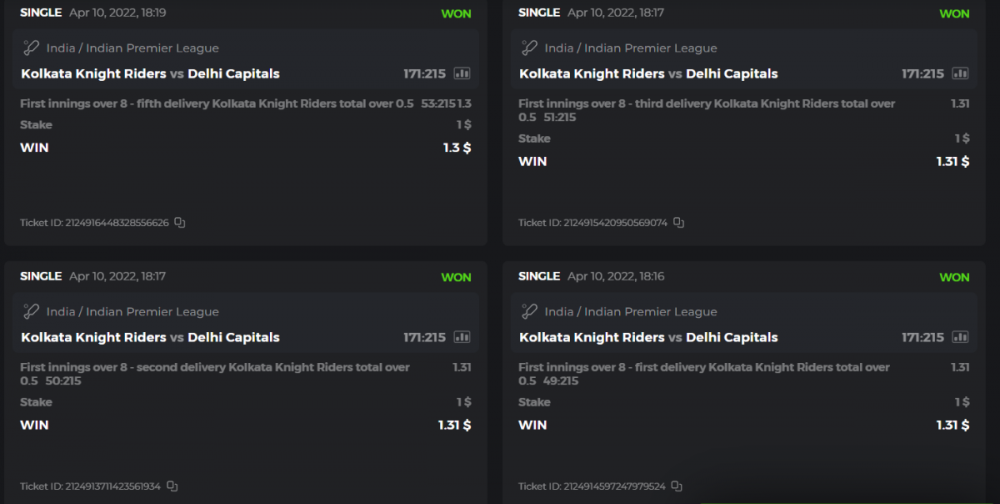Open the match title in third delivery ticket
The image size is (1000, 504).
coord(648,74)
